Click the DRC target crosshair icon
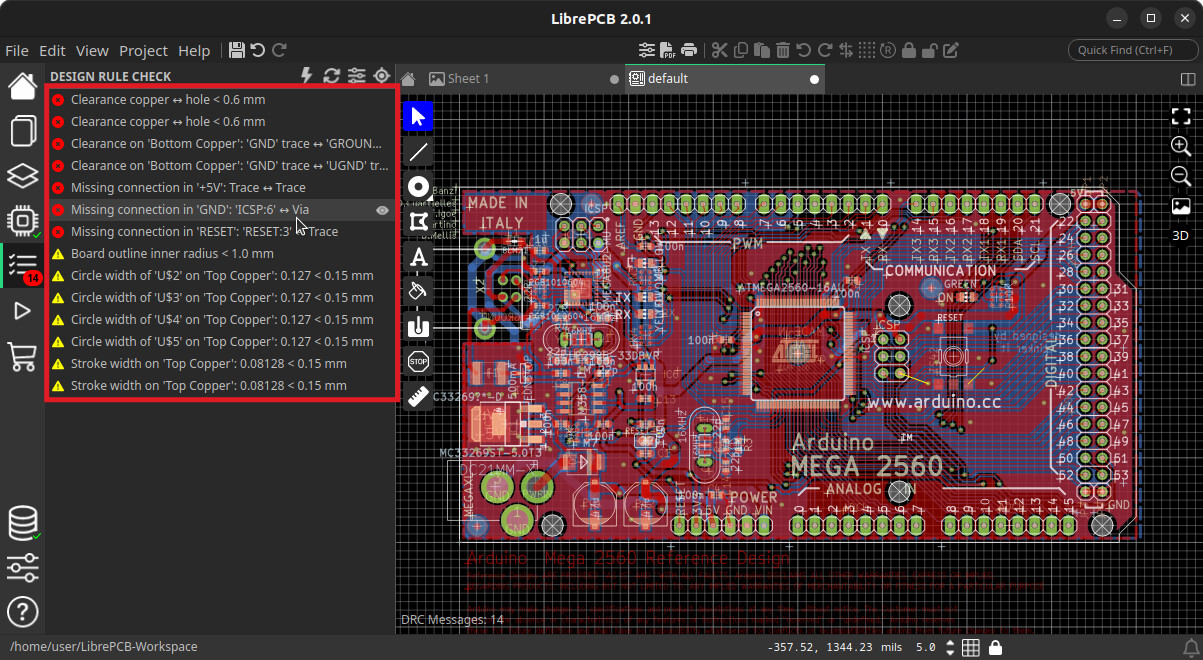The width and height of the screenshot is (1203, 660). click(x=381, y=76)
